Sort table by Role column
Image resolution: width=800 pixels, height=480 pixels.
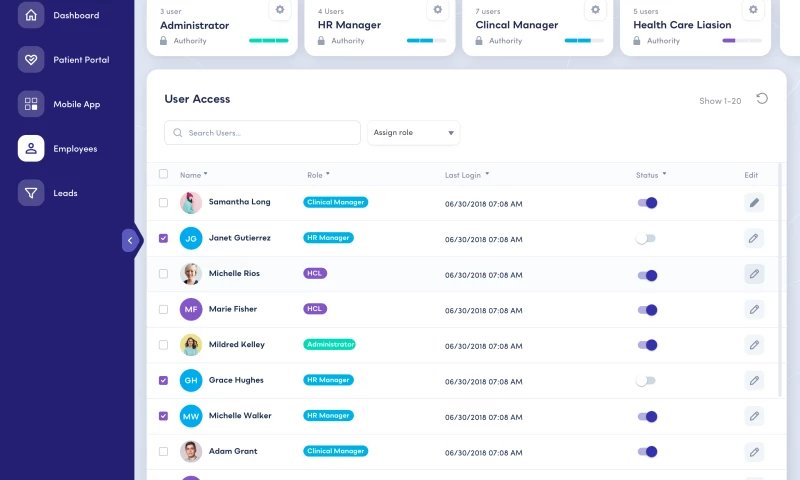pyautogui.click(x=318, y=175)
